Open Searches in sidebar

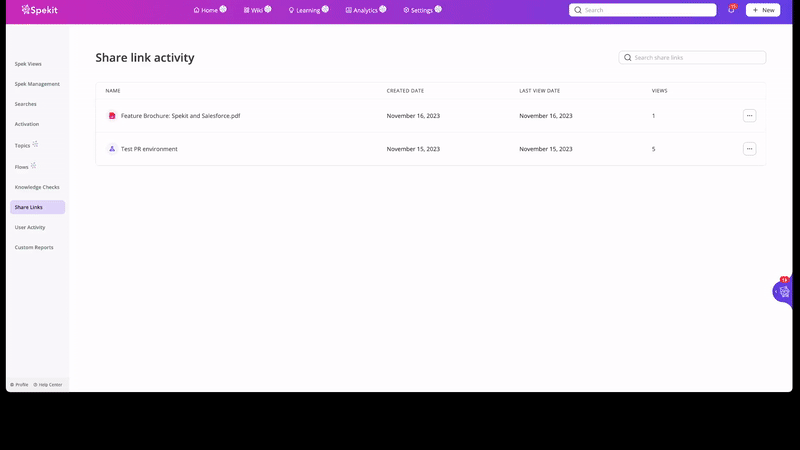pos(26,104)
